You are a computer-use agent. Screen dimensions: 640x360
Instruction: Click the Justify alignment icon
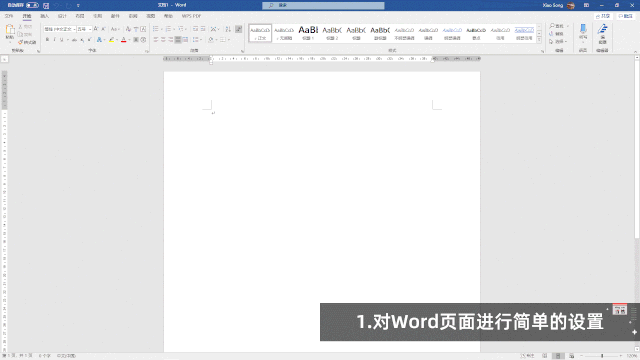click(178, 40)
